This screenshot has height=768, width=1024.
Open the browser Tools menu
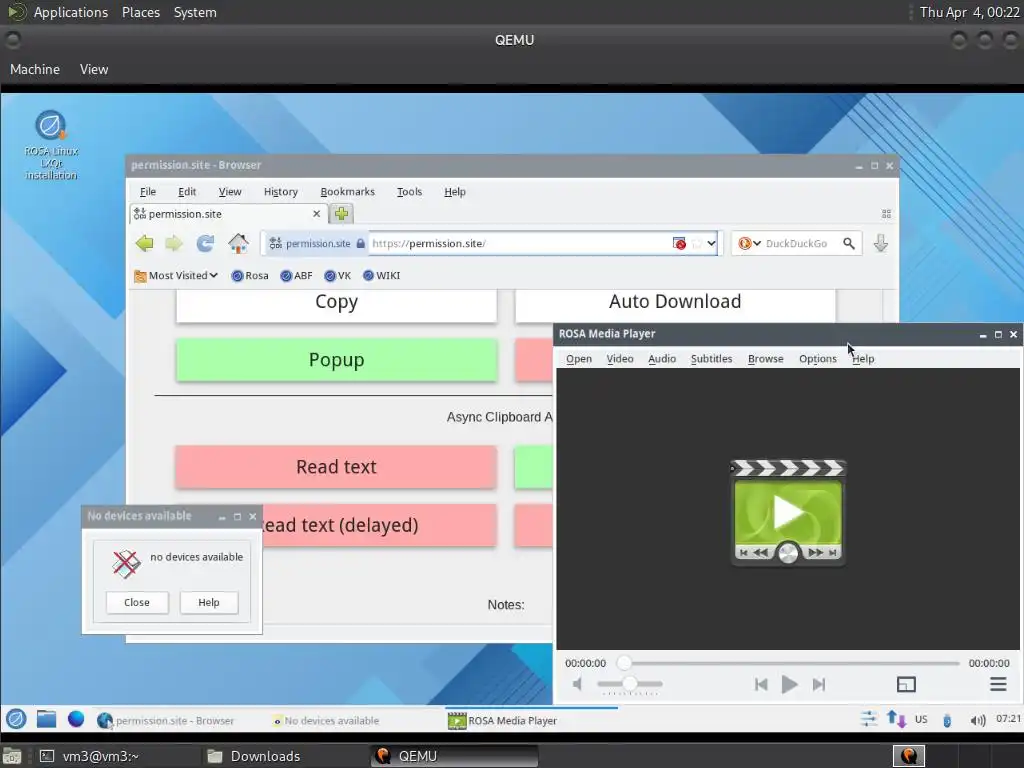pyautogui.click(x=409, y=191)
